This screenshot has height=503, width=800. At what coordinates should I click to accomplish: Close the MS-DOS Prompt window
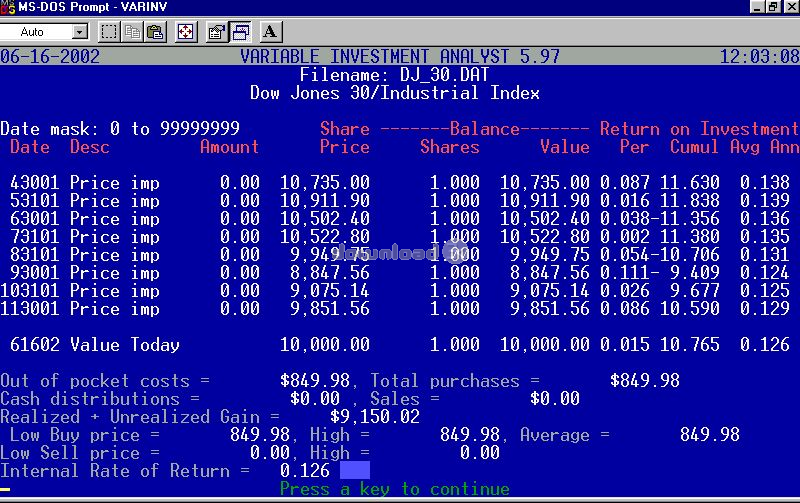click(791, 7)
